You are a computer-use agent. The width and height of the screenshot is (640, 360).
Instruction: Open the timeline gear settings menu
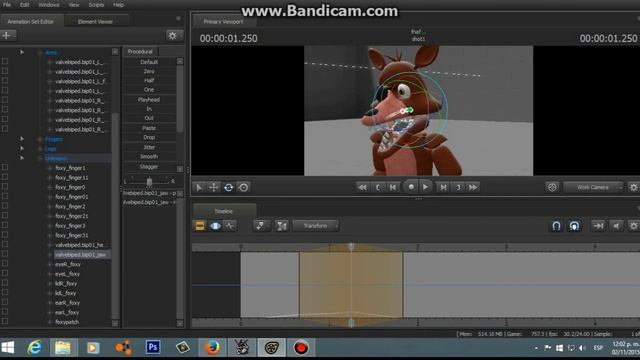(x=633, y=226)
